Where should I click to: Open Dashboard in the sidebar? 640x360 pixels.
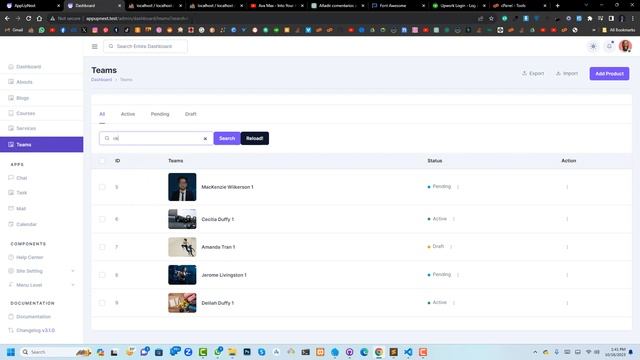pyautogui.click(x=29, y=67)
